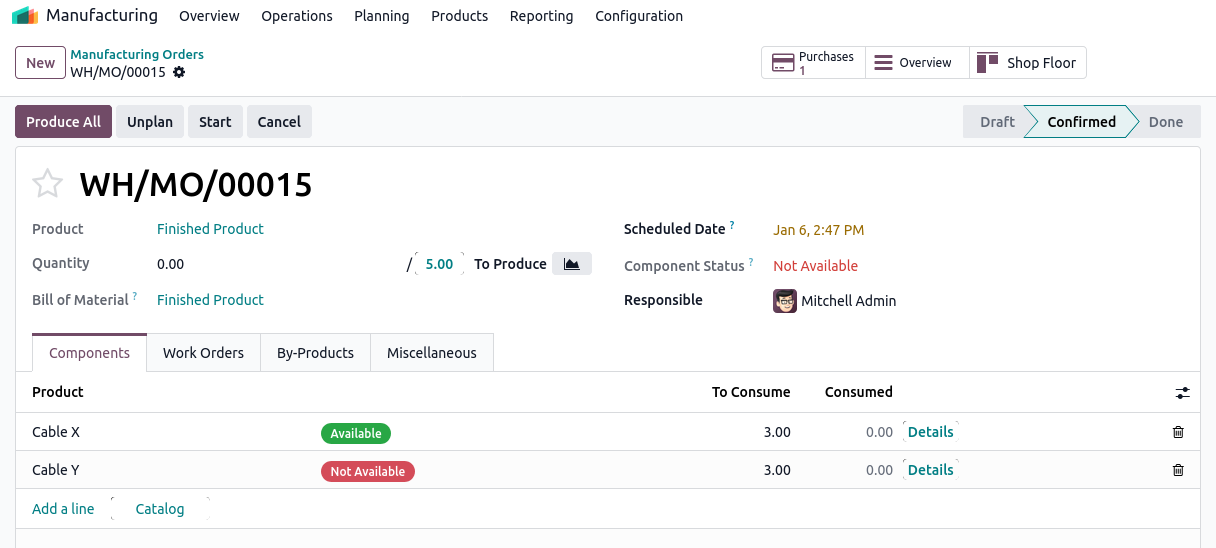Mark order as favorite with star icon
Screen dimensions: 1216x548
[x=47, y=184]
